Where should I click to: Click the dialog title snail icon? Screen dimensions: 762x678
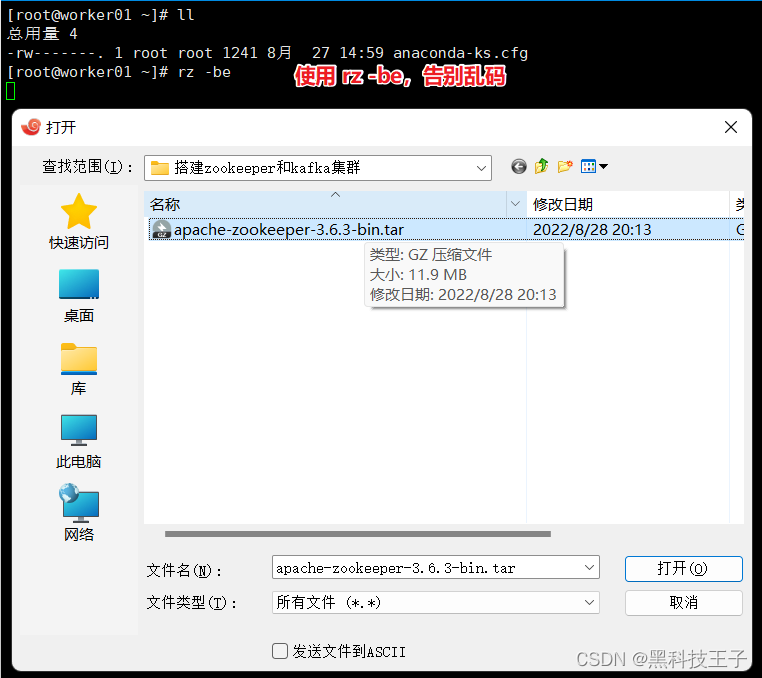click(x=31, y=127)
